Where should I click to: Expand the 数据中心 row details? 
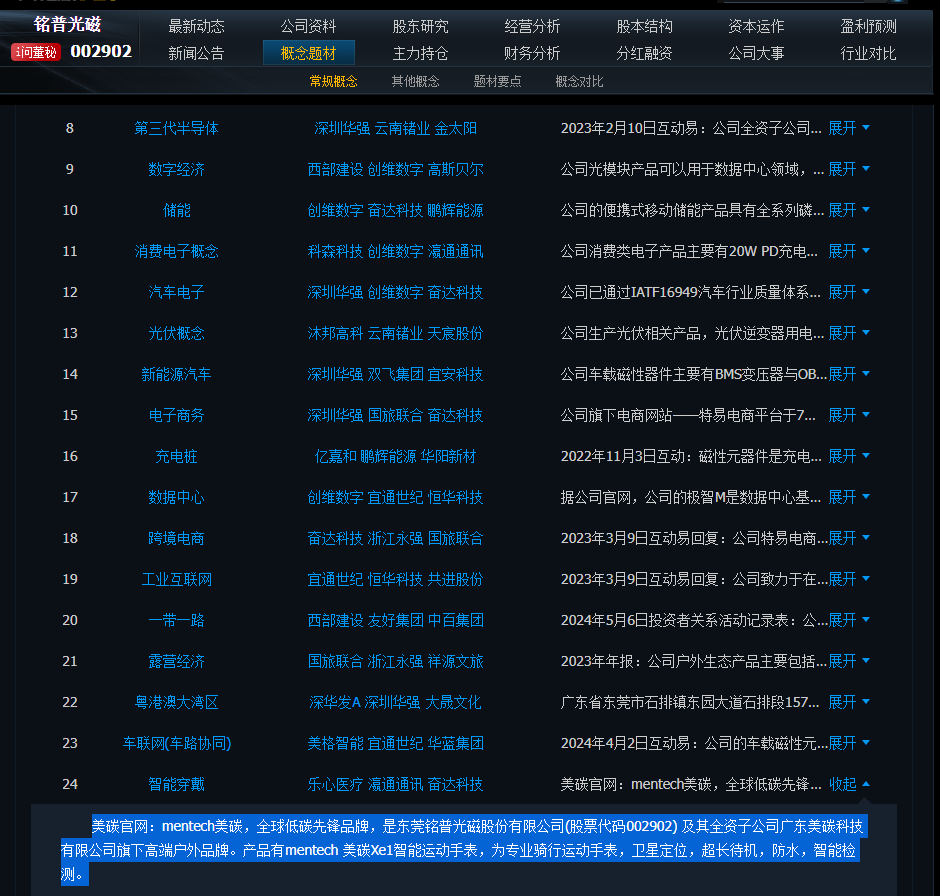[x=848, y=497]
